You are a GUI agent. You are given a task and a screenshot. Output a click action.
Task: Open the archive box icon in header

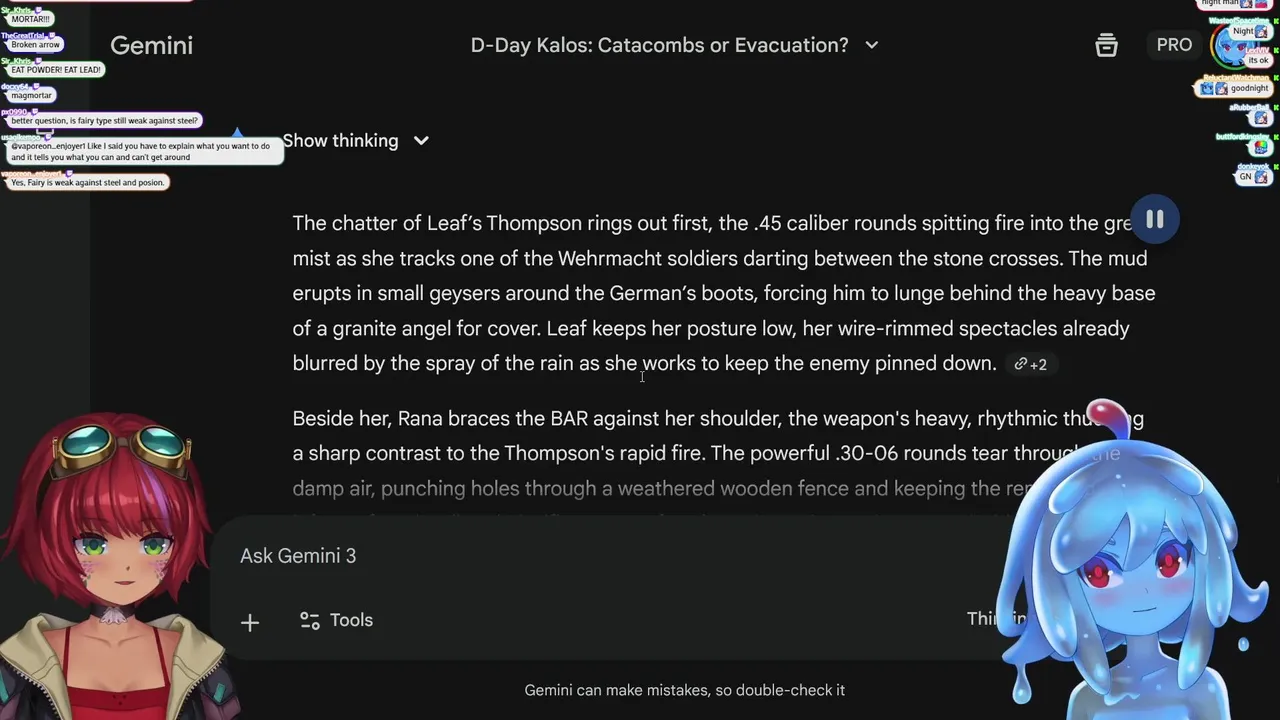tap(1106, 45)
